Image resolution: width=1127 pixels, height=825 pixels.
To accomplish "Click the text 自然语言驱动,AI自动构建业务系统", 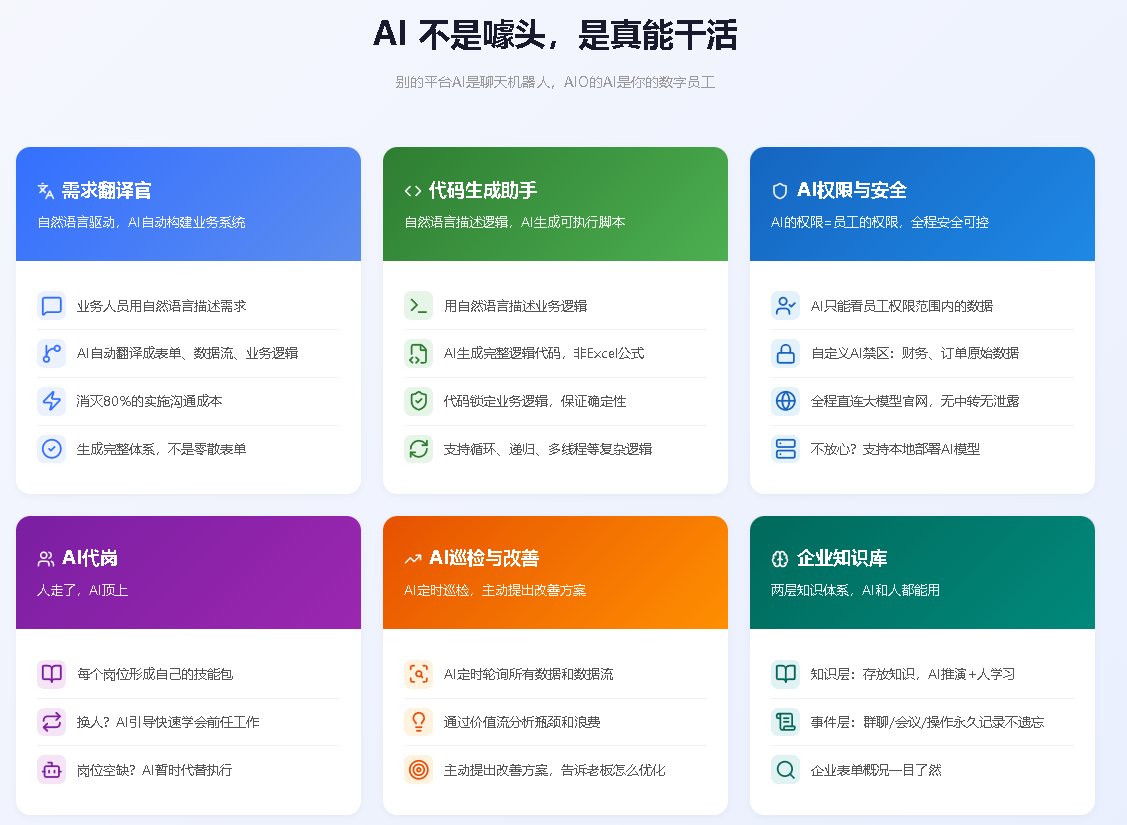I will (x=142, y=222).
